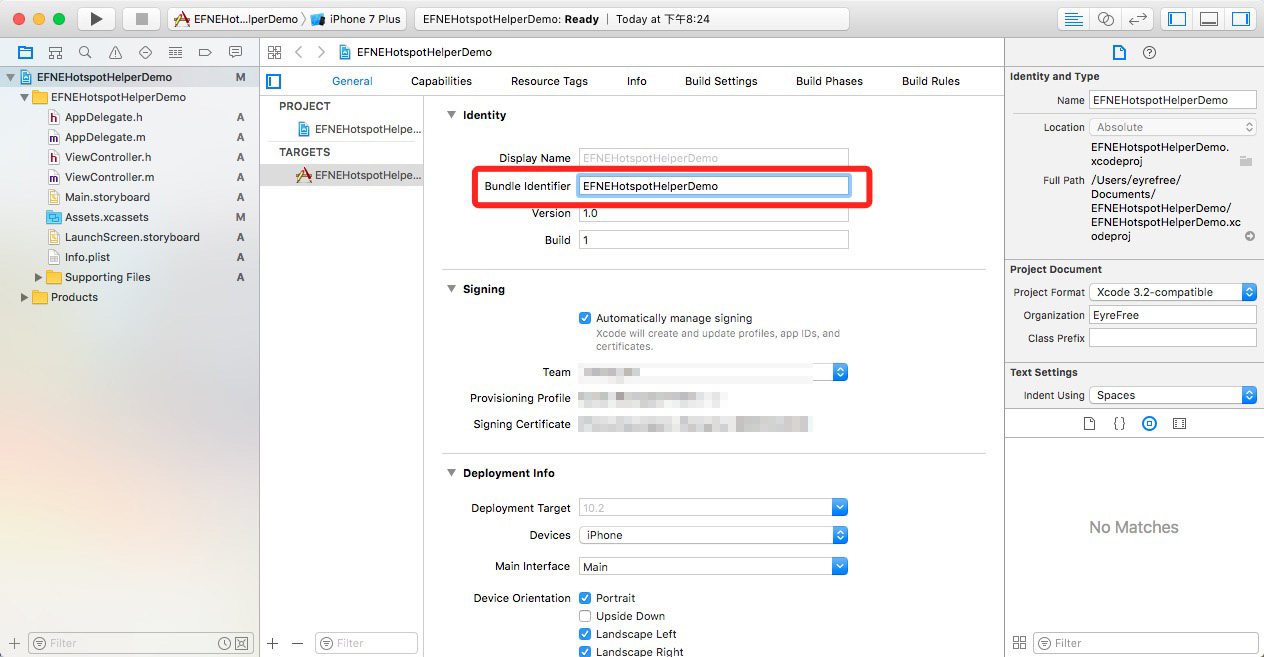Switch to the Build Settings tab
The height and width of the screenshot is (657, 1264).
[x=720, y=81]
